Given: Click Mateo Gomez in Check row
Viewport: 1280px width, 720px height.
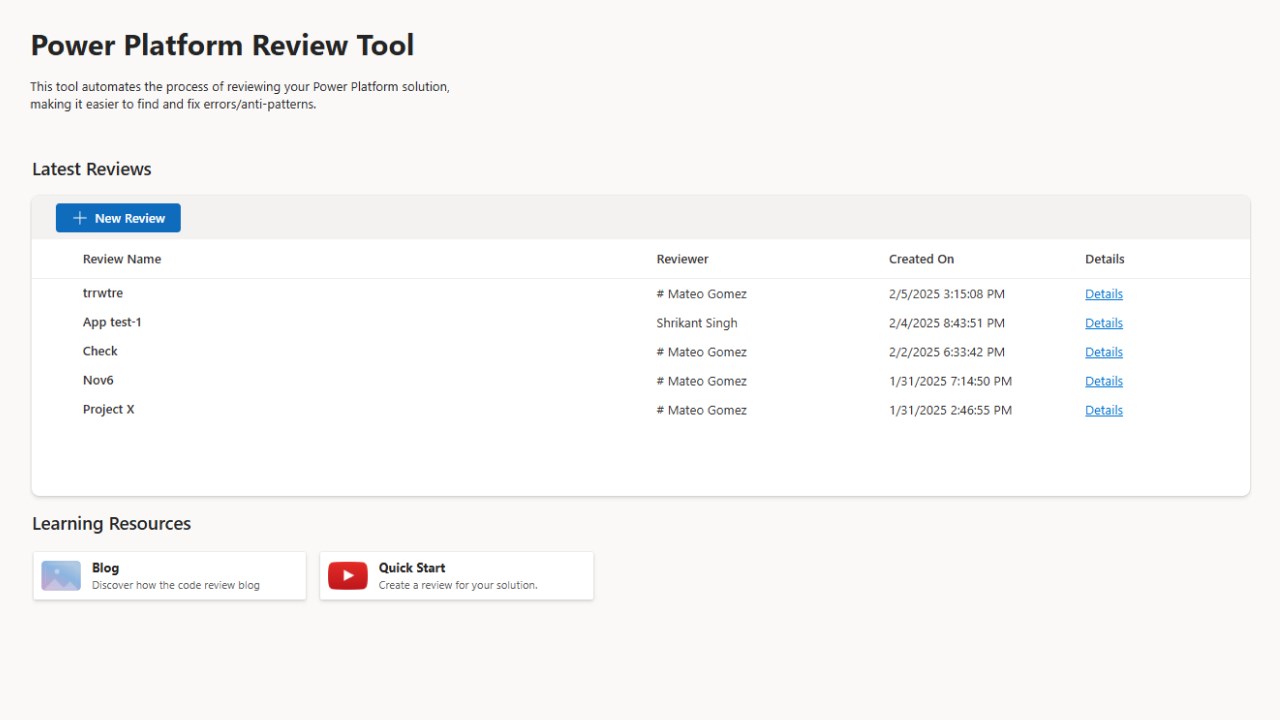Looking at the screenshot, I should [702, 352].
